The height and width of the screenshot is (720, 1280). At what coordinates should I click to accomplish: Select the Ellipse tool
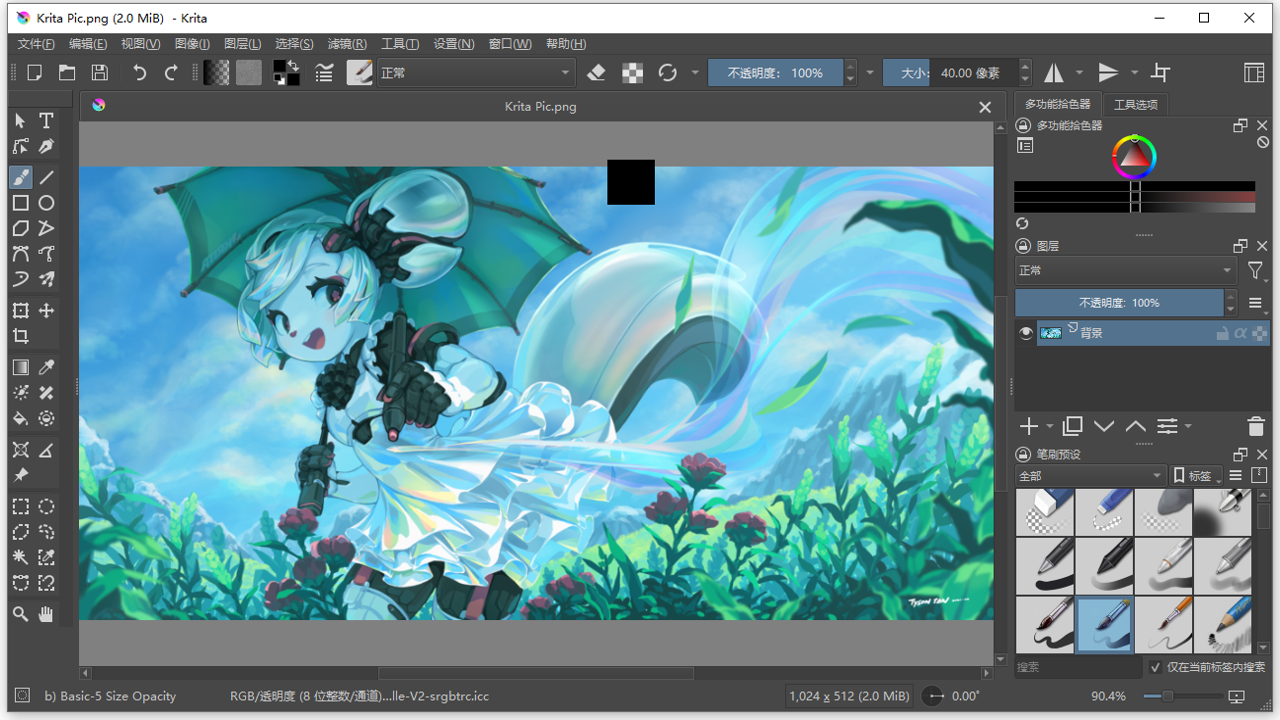point(46,203)
